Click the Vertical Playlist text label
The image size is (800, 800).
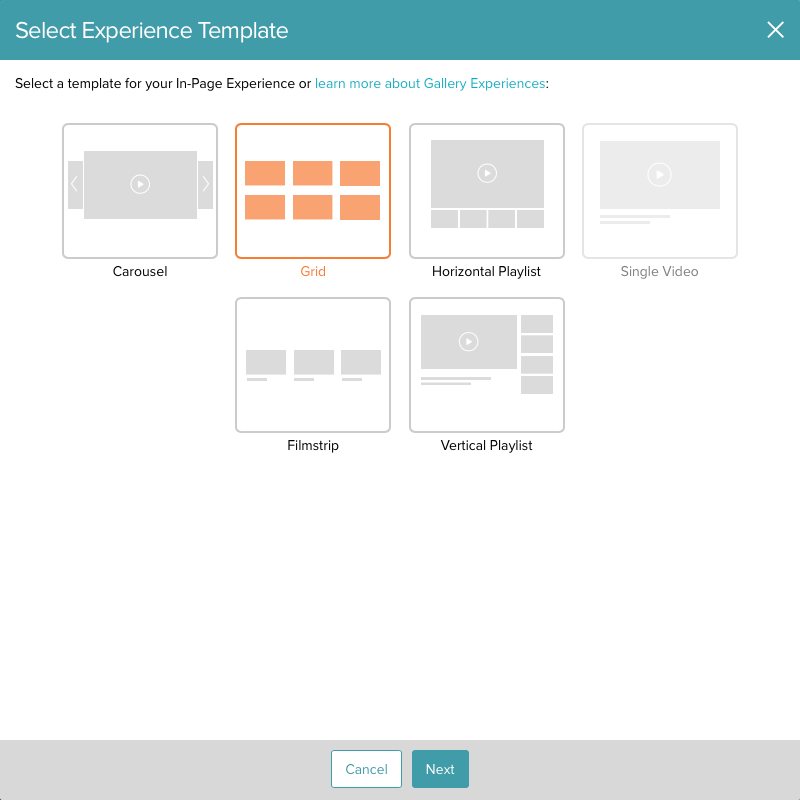(487, 446)
